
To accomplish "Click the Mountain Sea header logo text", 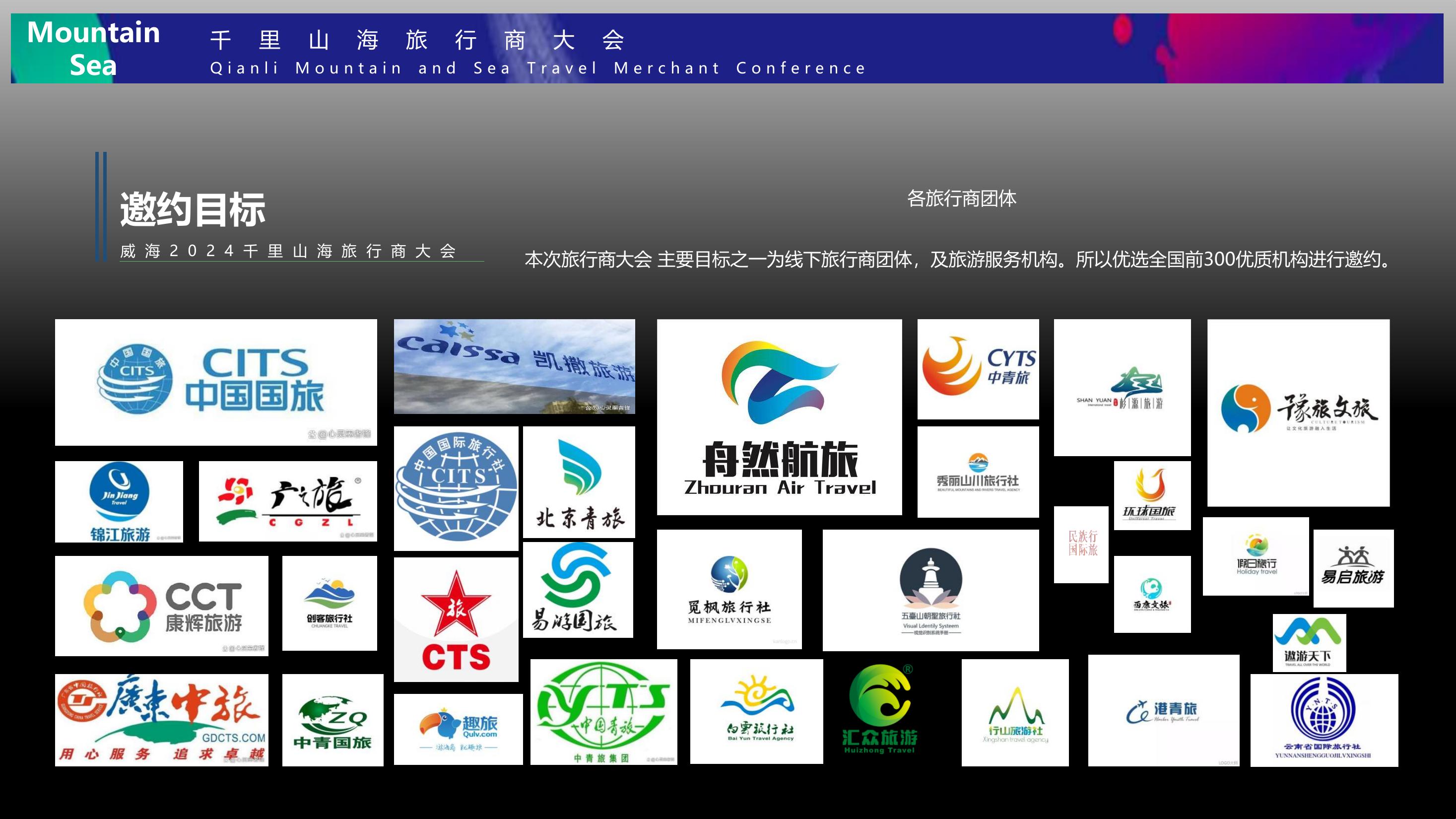I will pos(93,49).
